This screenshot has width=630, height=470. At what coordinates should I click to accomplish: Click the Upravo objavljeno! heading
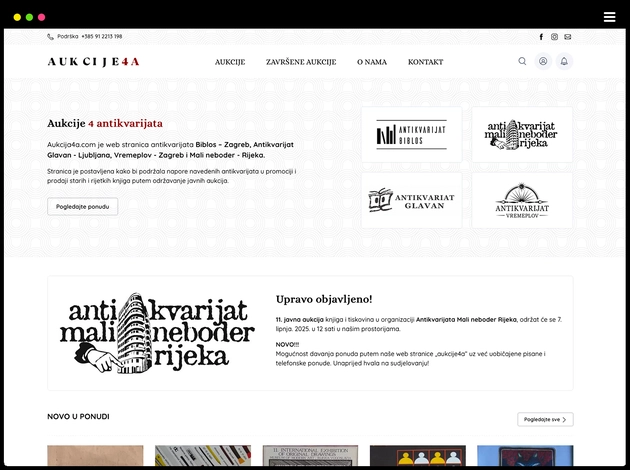[324, 299]
